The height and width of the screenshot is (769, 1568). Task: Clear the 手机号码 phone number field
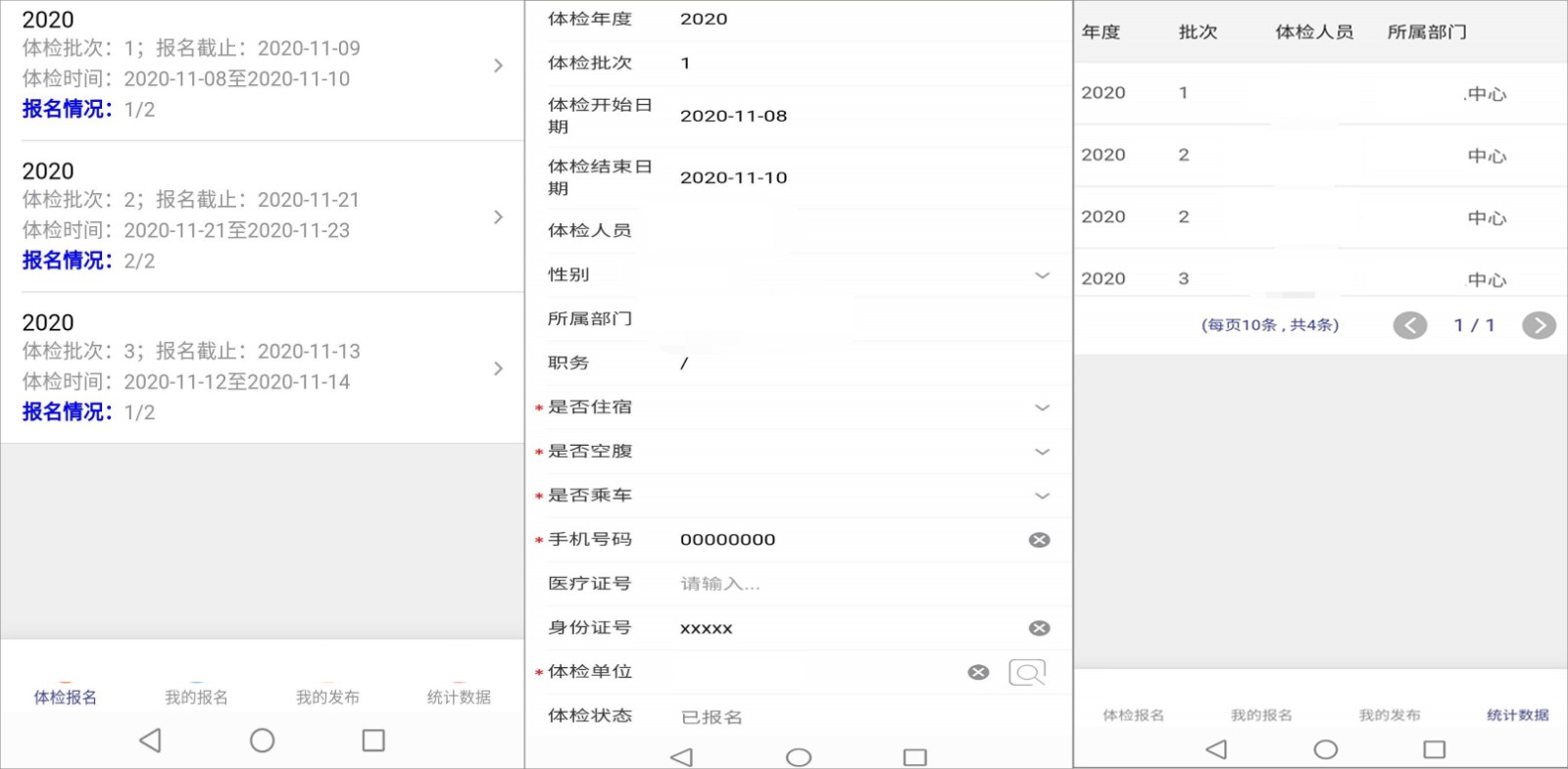(x=1039, y=540)
